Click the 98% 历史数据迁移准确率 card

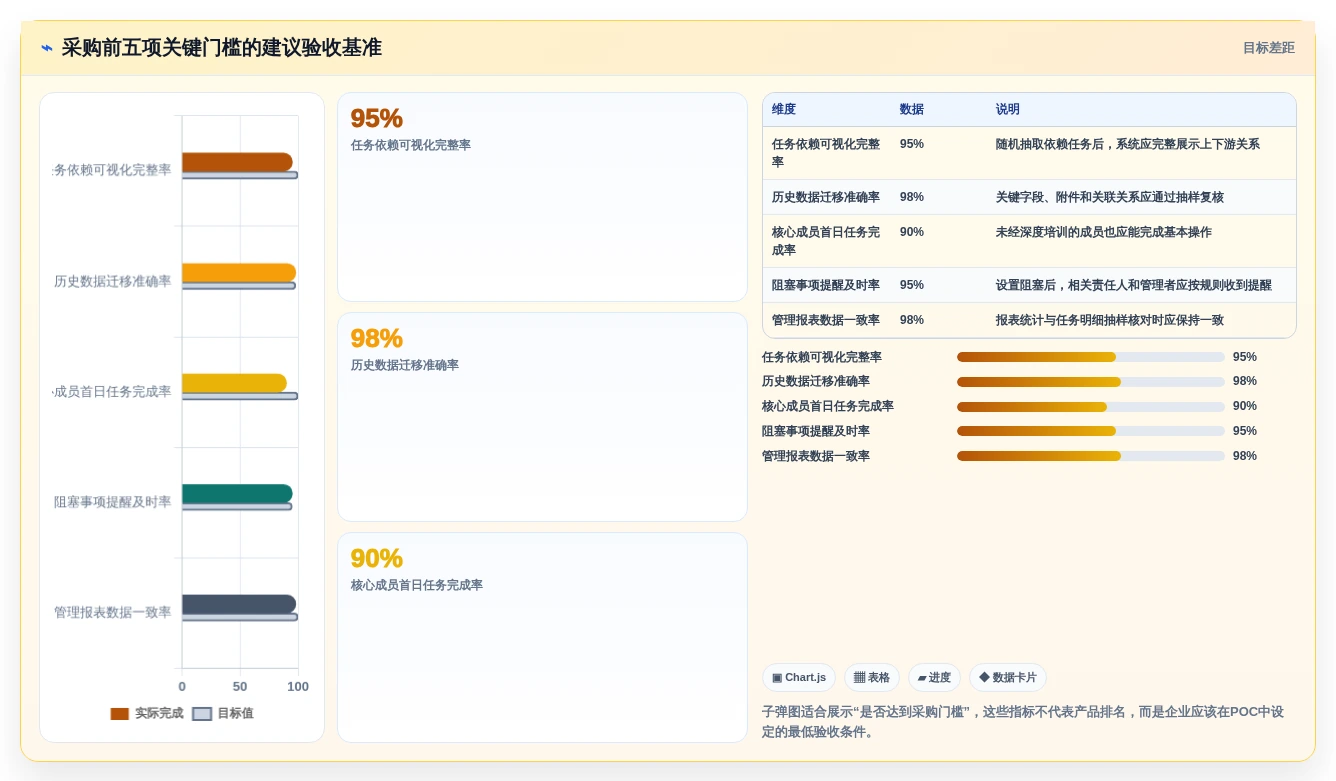point(542,417)
